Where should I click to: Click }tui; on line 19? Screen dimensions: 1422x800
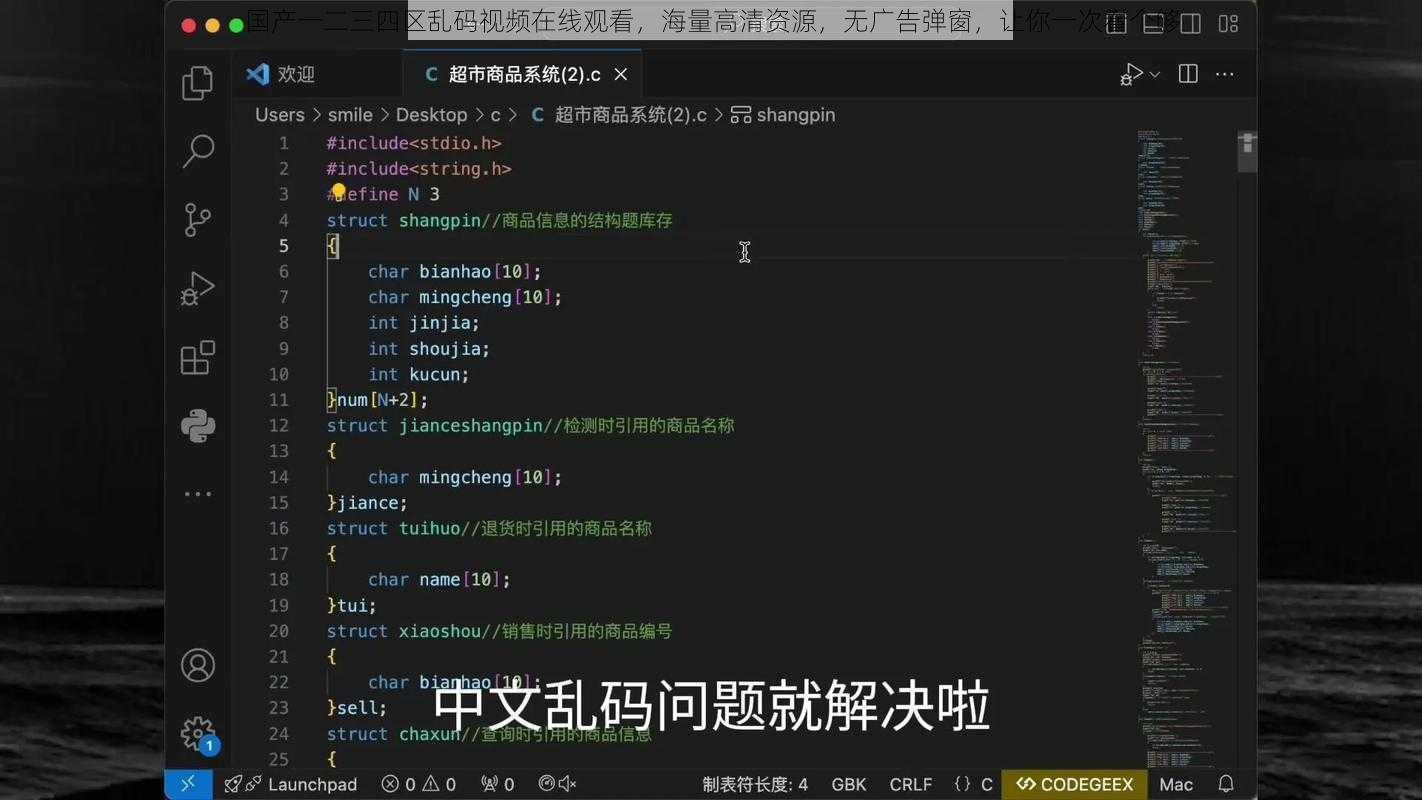(x=351, y=605)
